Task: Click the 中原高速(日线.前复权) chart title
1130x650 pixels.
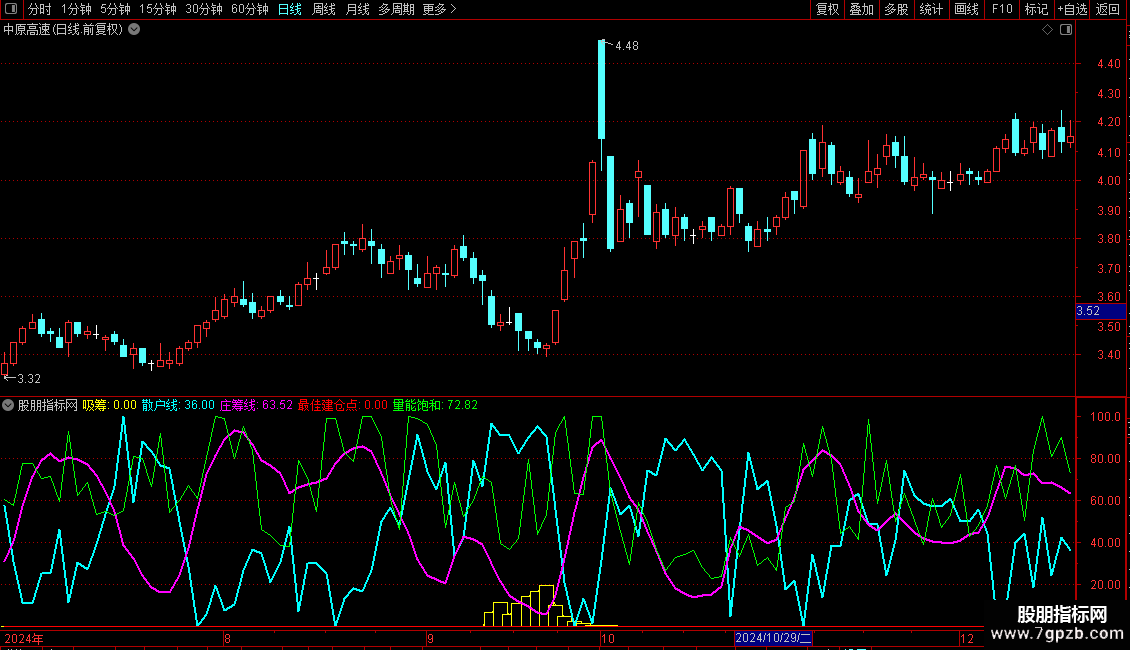Action: [63, 30]
